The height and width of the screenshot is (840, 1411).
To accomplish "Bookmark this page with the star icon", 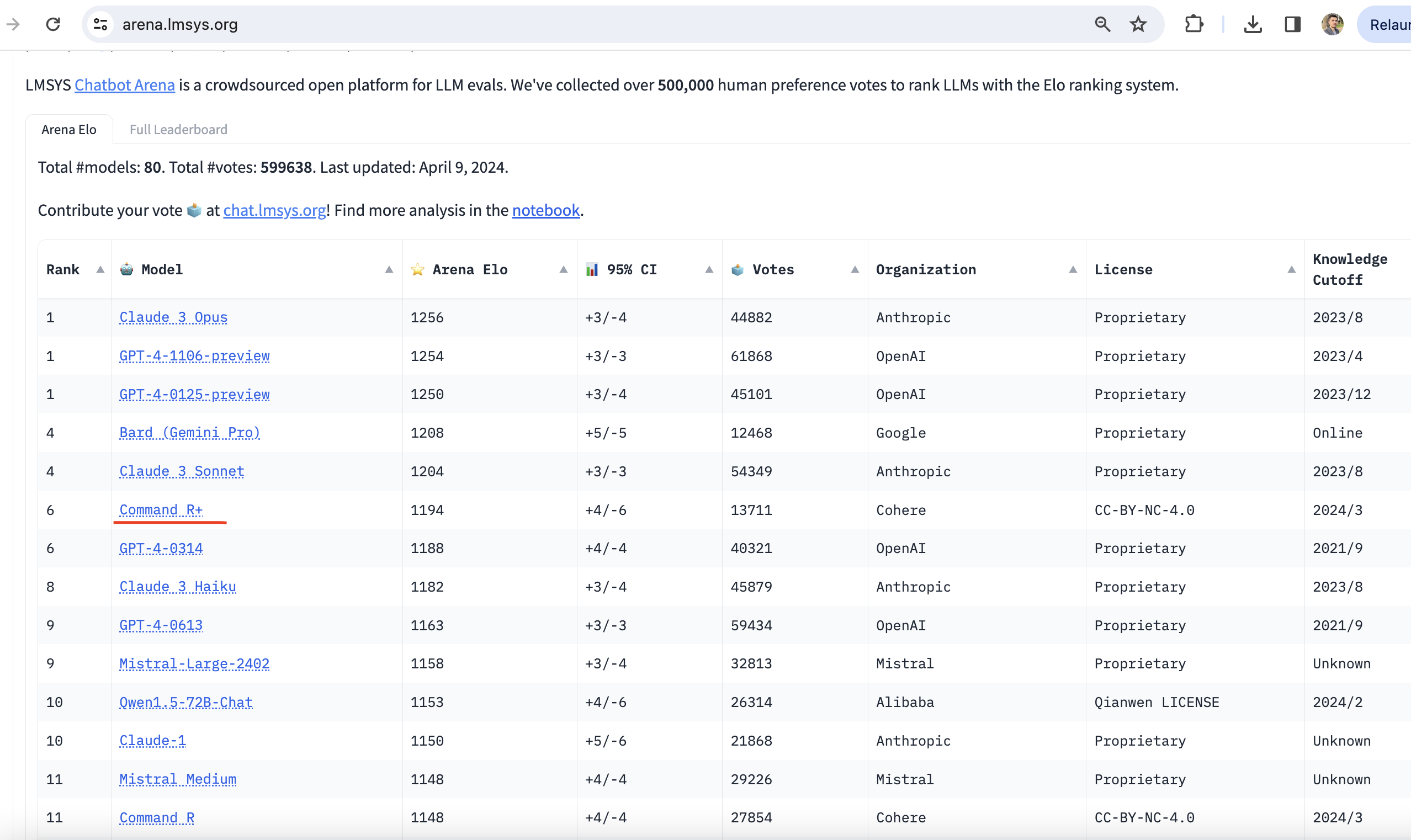I will [x=1138, y=24].
